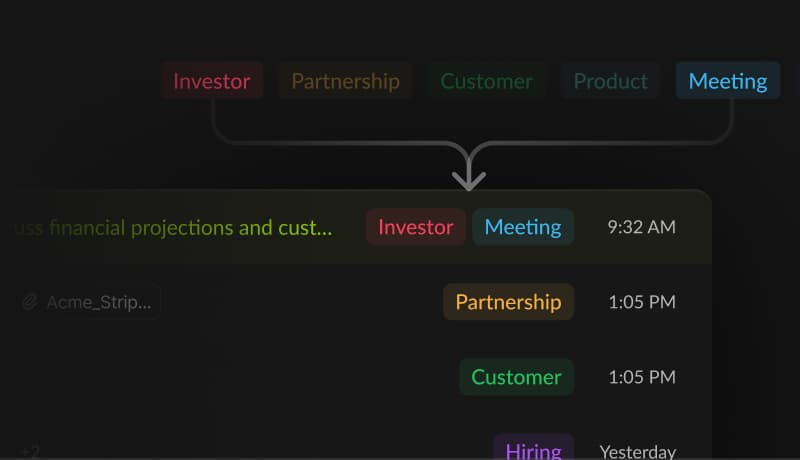This screenshot has width=800, height=460.
Task: Click the Investor tag on 9:32 AM email
Action: (416, 227)
